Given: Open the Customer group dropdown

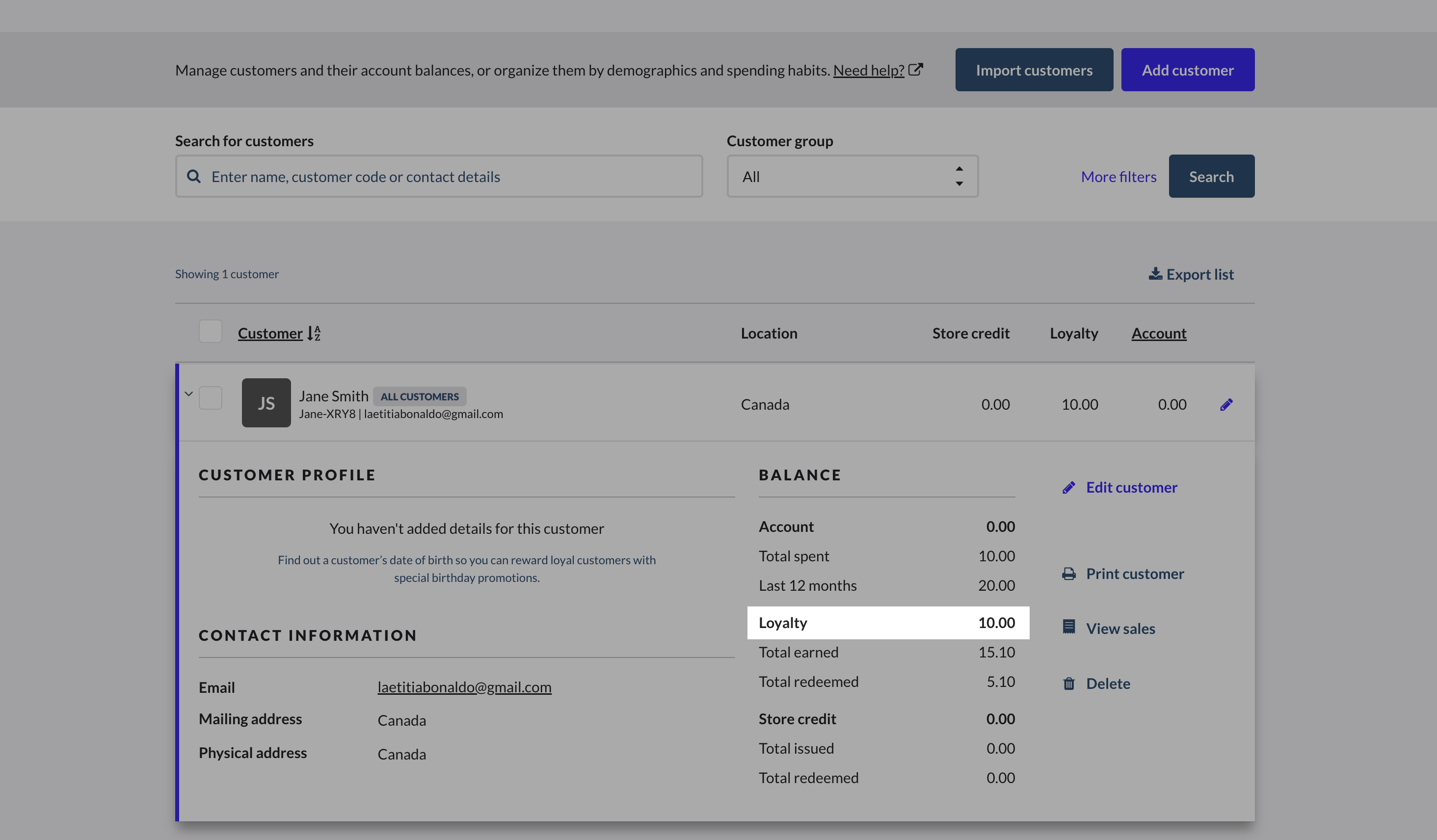Looking at the screenshot, I should click(x=852, y=176).
